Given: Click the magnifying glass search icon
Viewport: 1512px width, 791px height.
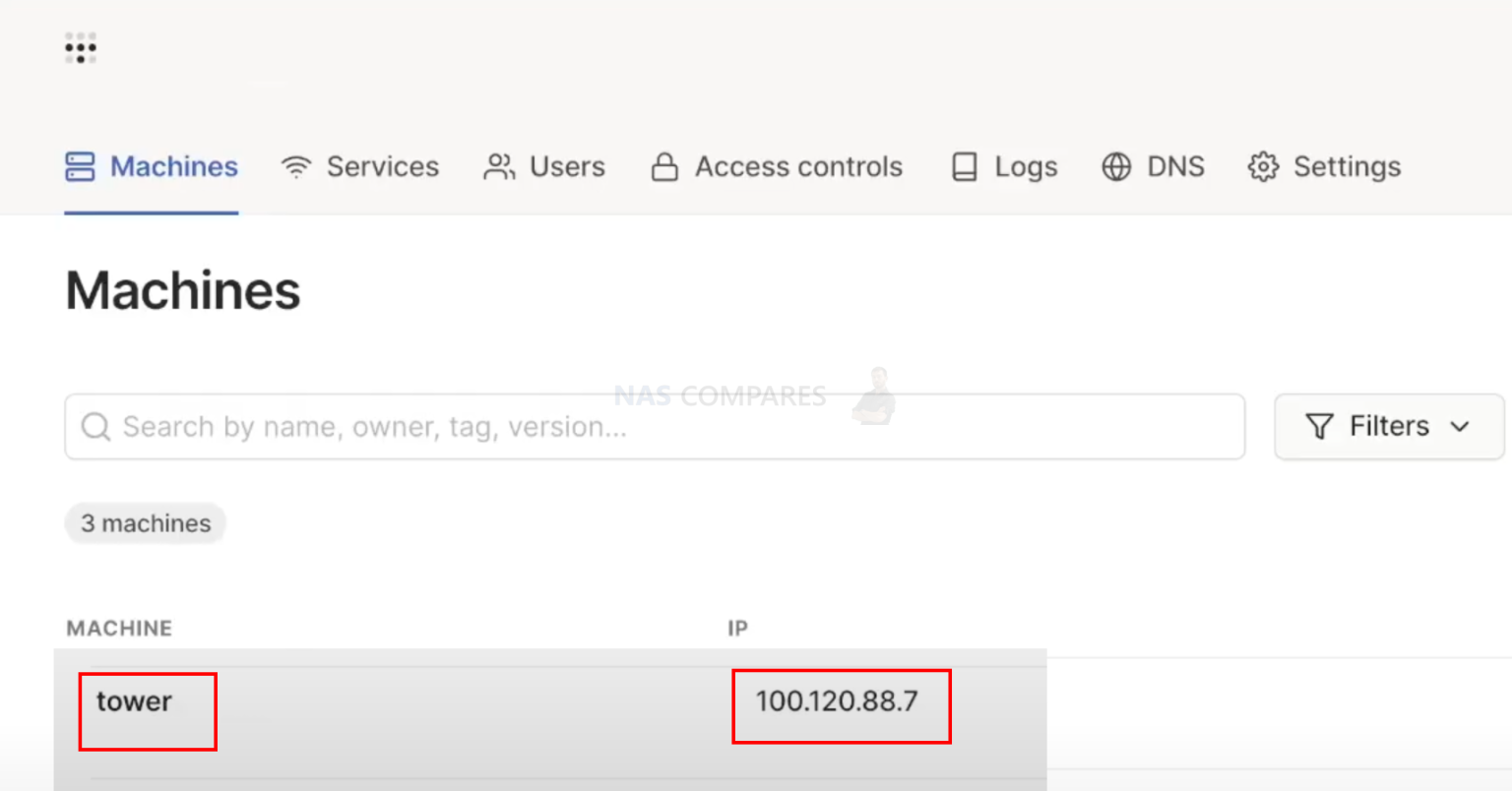Looking at the screenshot, I should (95, 427).
